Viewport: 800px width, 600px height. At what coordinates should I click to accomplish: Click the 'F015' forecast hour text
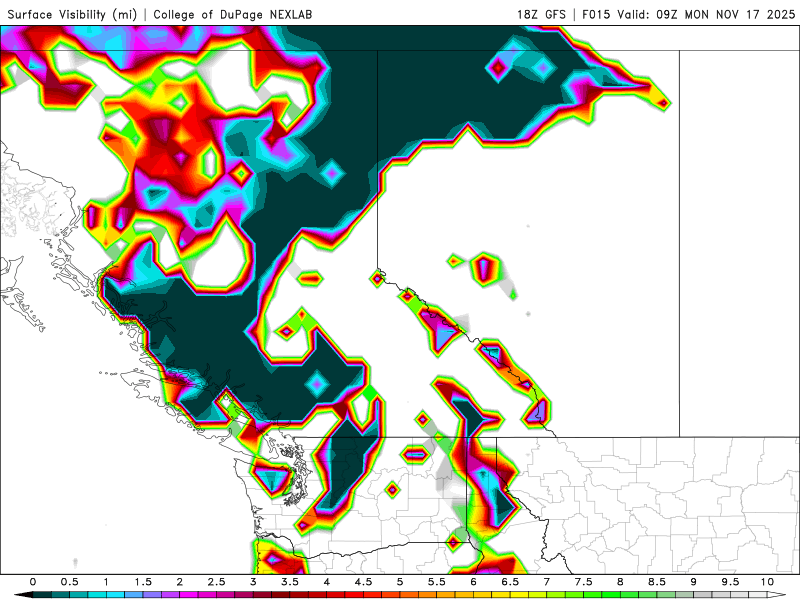point(596,14)
